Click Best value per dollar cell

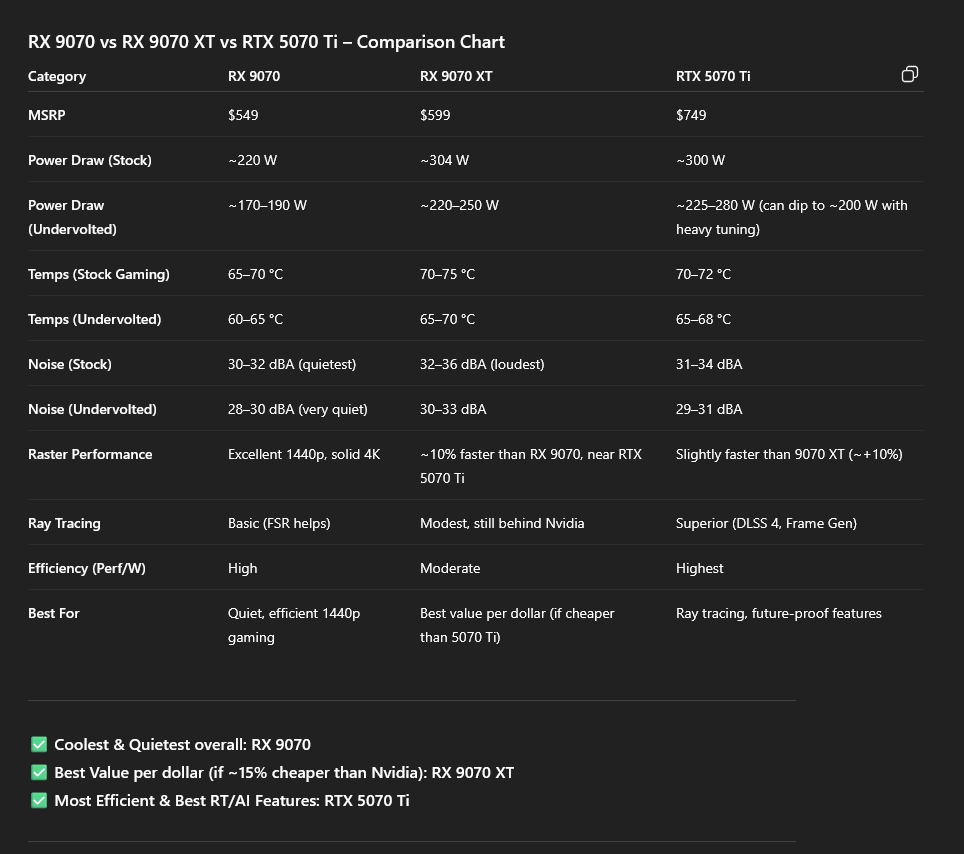[x=517, y=625]
